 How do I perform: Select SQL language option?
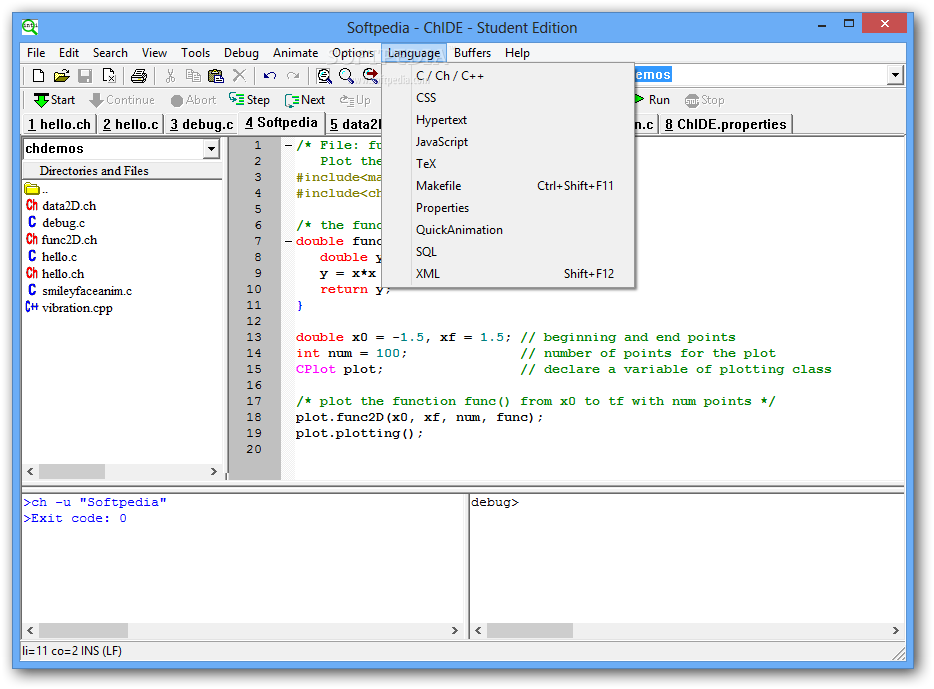coord(508,252)
